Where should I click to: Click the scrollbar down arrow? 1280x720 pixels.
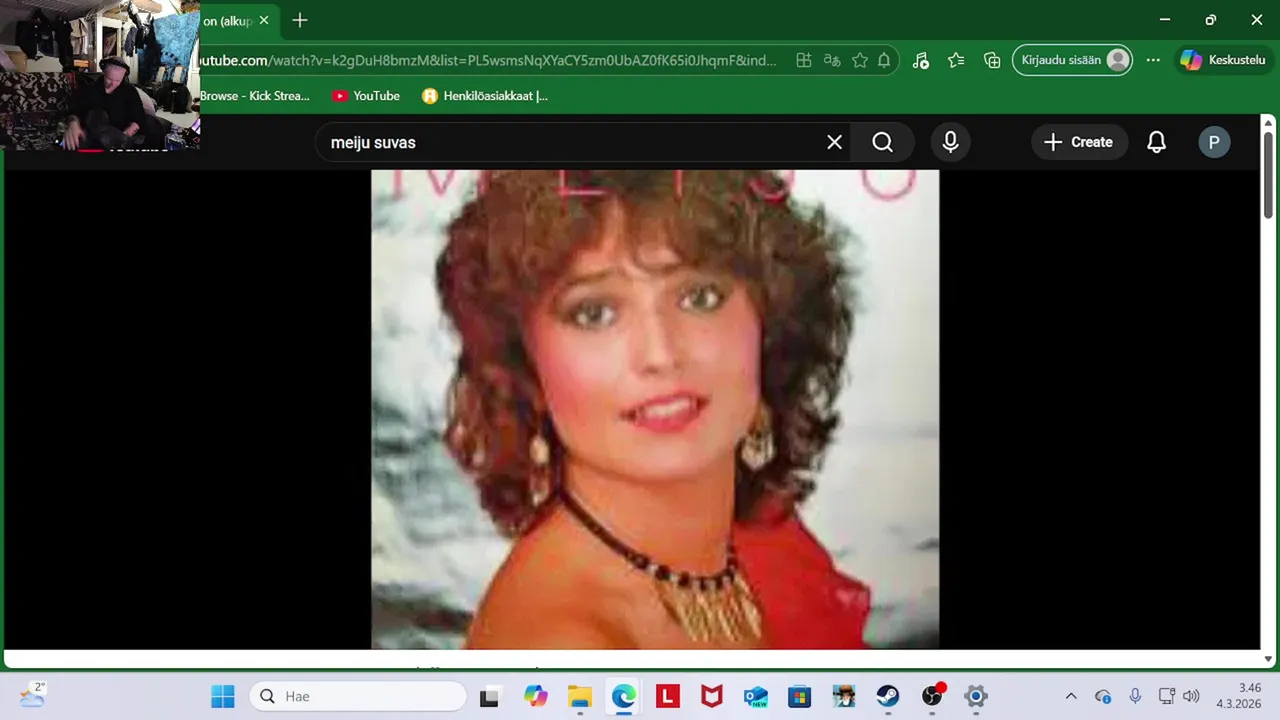pos(1268,659)
